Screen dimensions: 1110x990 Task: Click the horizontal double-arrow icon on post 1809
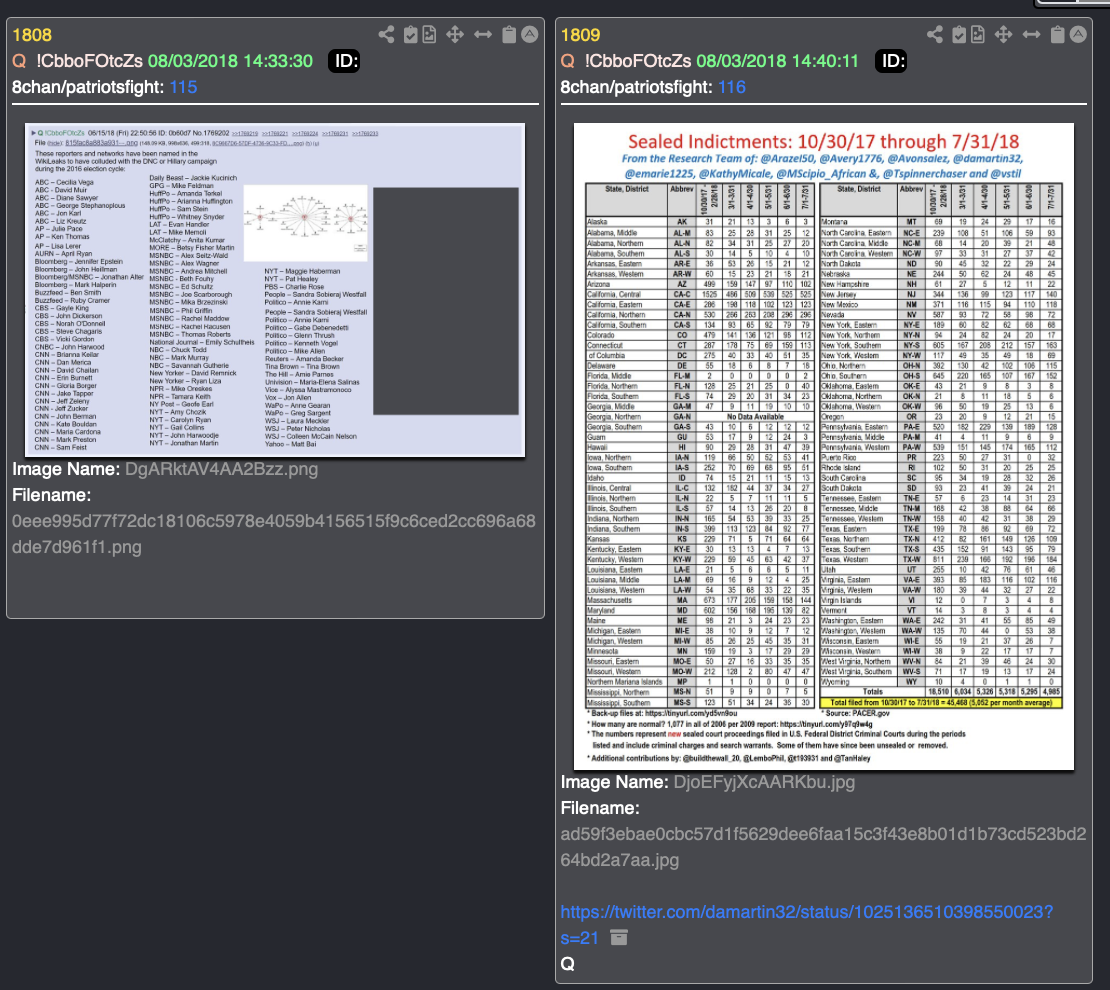click(x=1031, y=34)
